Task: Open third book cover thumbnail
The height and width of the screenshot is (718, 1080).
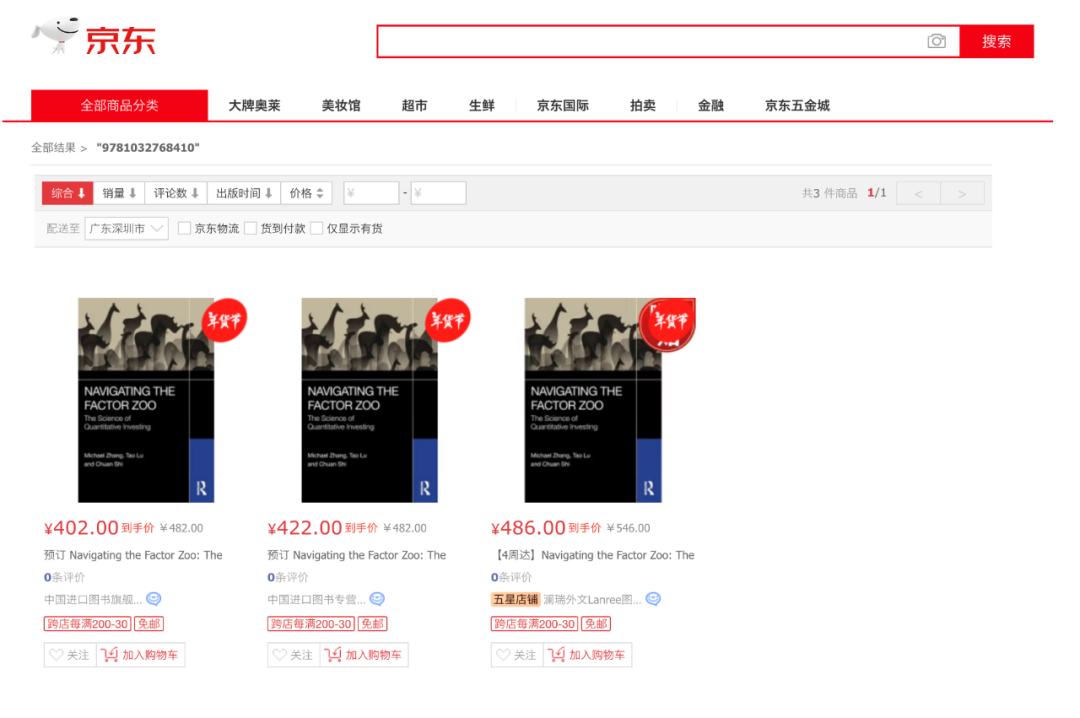Action: click(593, 400)
